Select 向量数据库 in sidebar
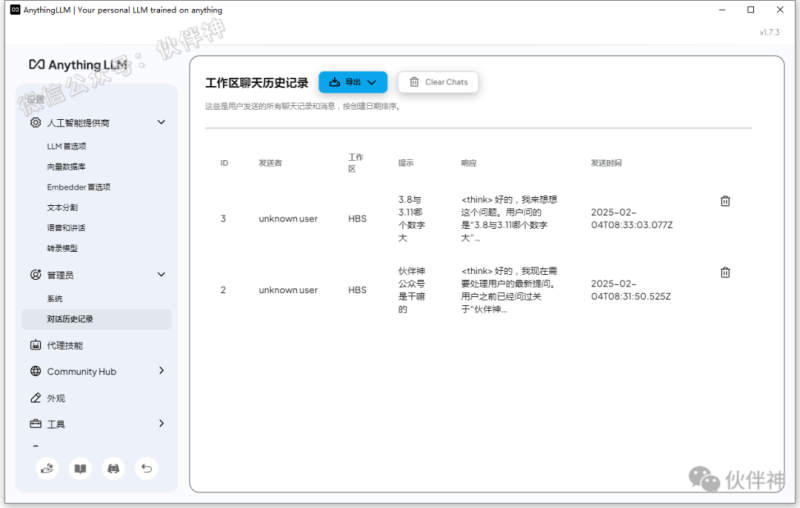The width and height of the screenshot is (800, 508). pos(67,166)
